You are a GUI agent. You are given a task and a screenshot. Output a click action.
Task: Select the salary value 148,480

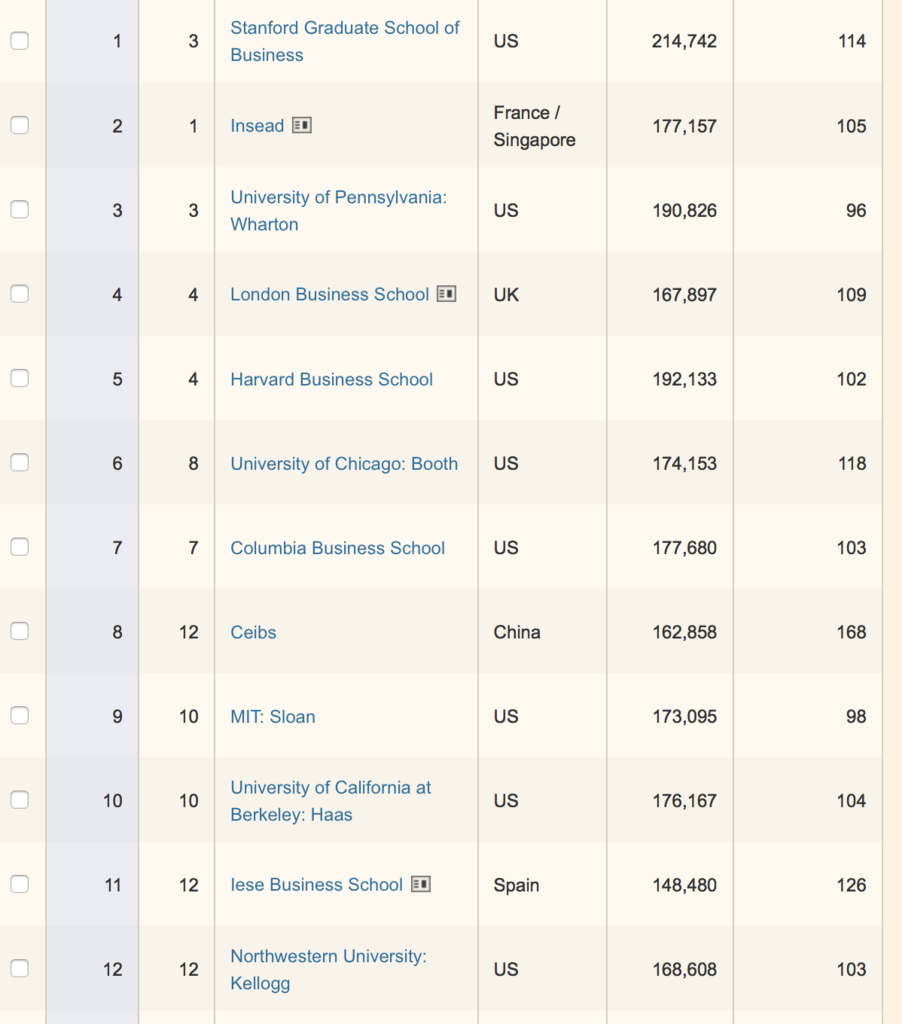pos(685,885)
